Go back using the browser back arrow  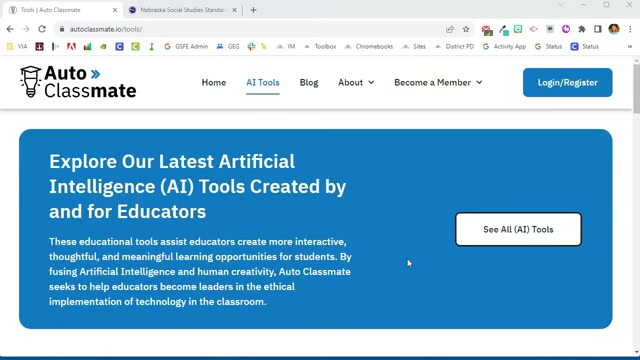click(x=10, y=29)
